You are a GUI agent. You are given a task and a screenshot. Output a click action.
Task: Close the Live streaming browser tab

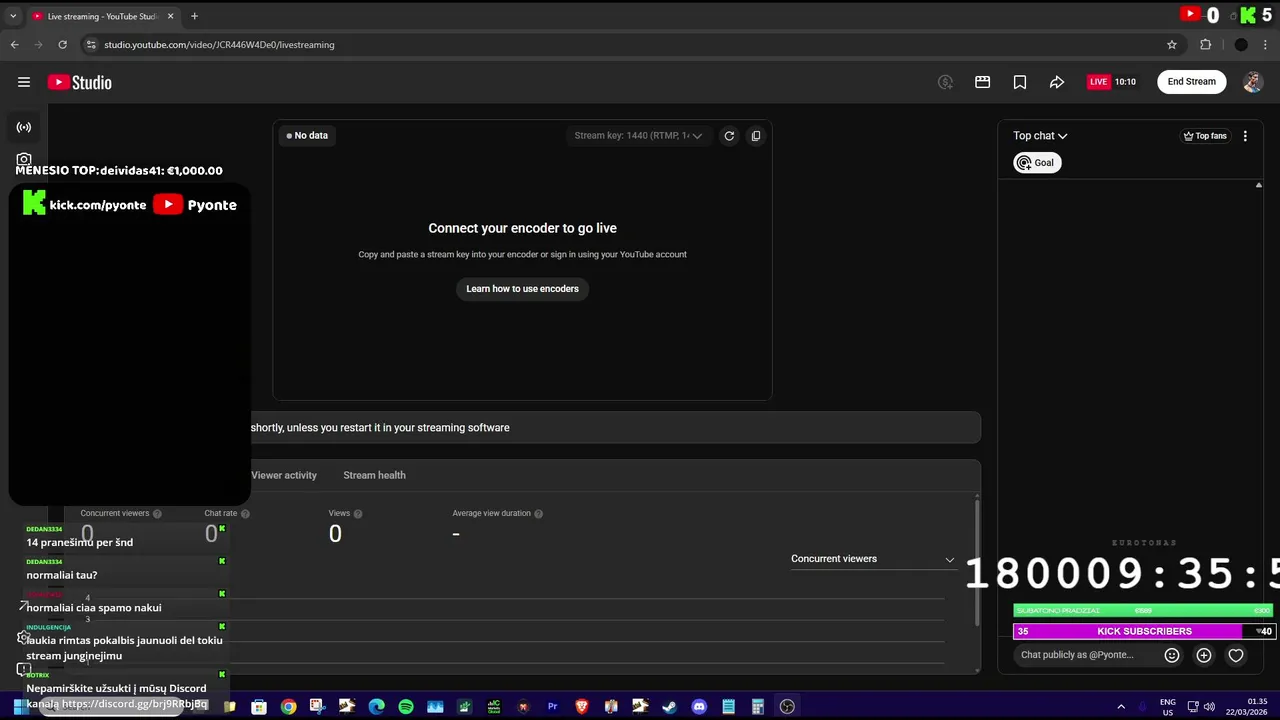click(x=170, y=16)
